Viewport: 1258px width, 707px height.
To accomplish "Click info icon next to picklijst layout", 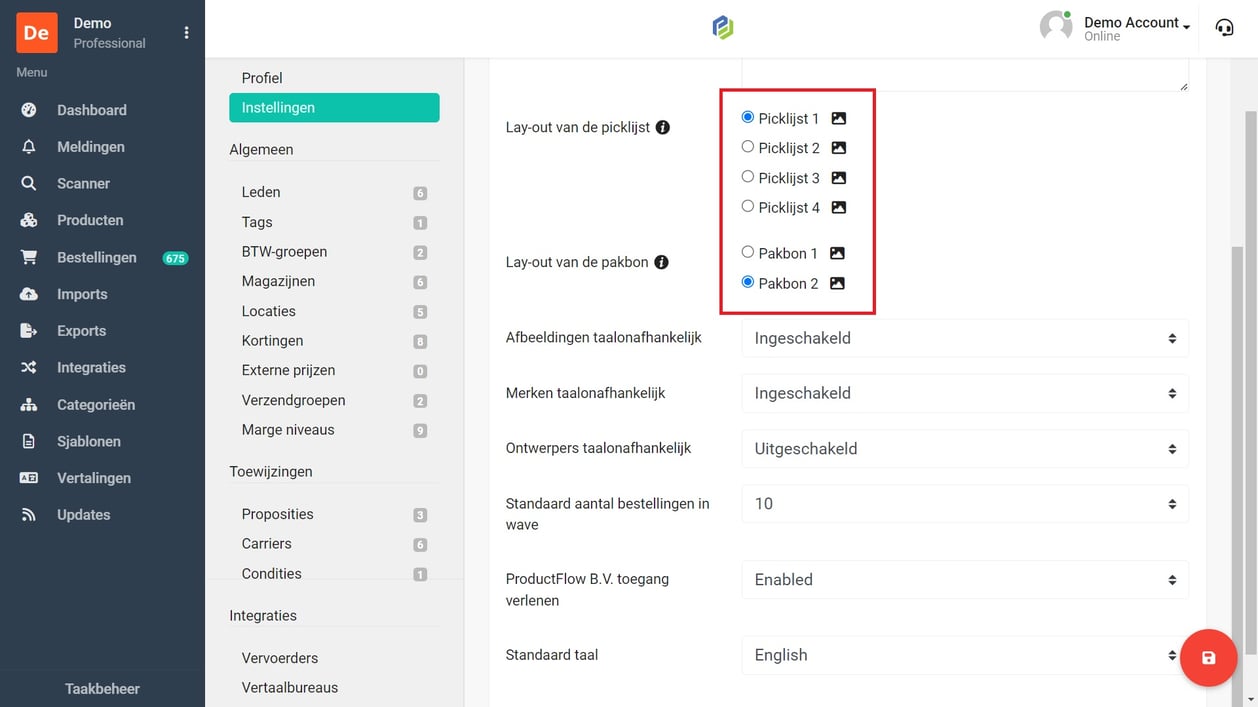I will (x=662, y=128).
